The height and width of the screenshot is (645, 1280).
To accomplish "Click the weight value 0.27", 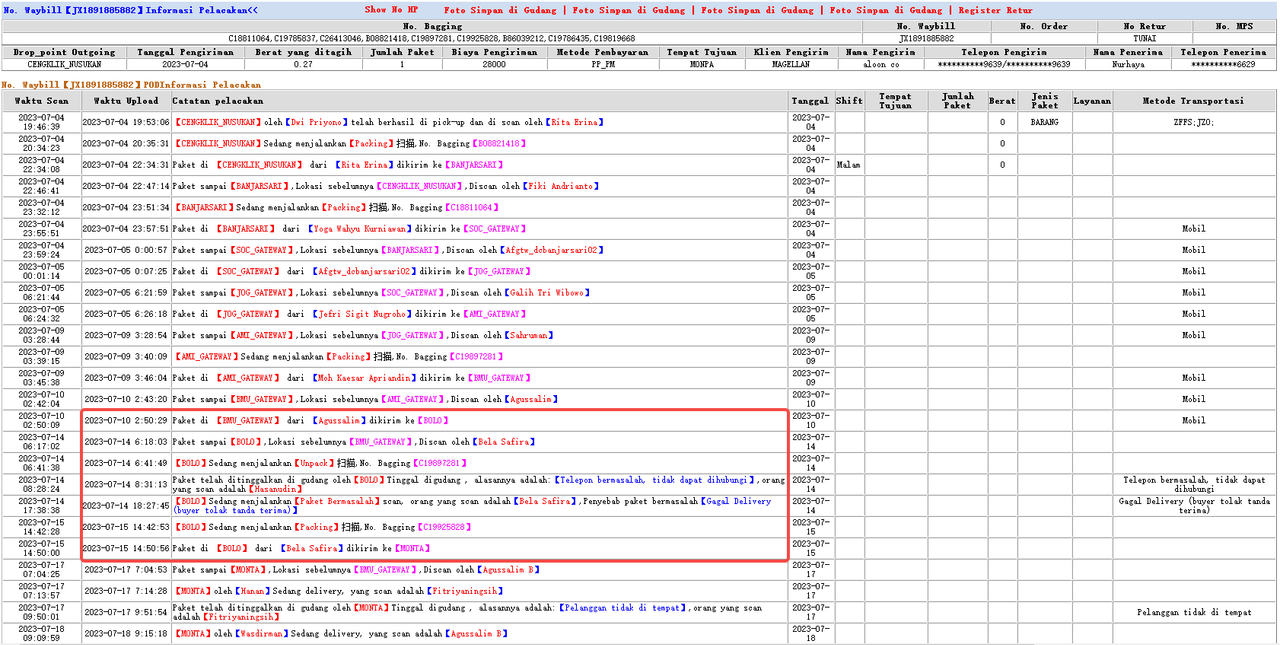I will [x=302, y=64].
